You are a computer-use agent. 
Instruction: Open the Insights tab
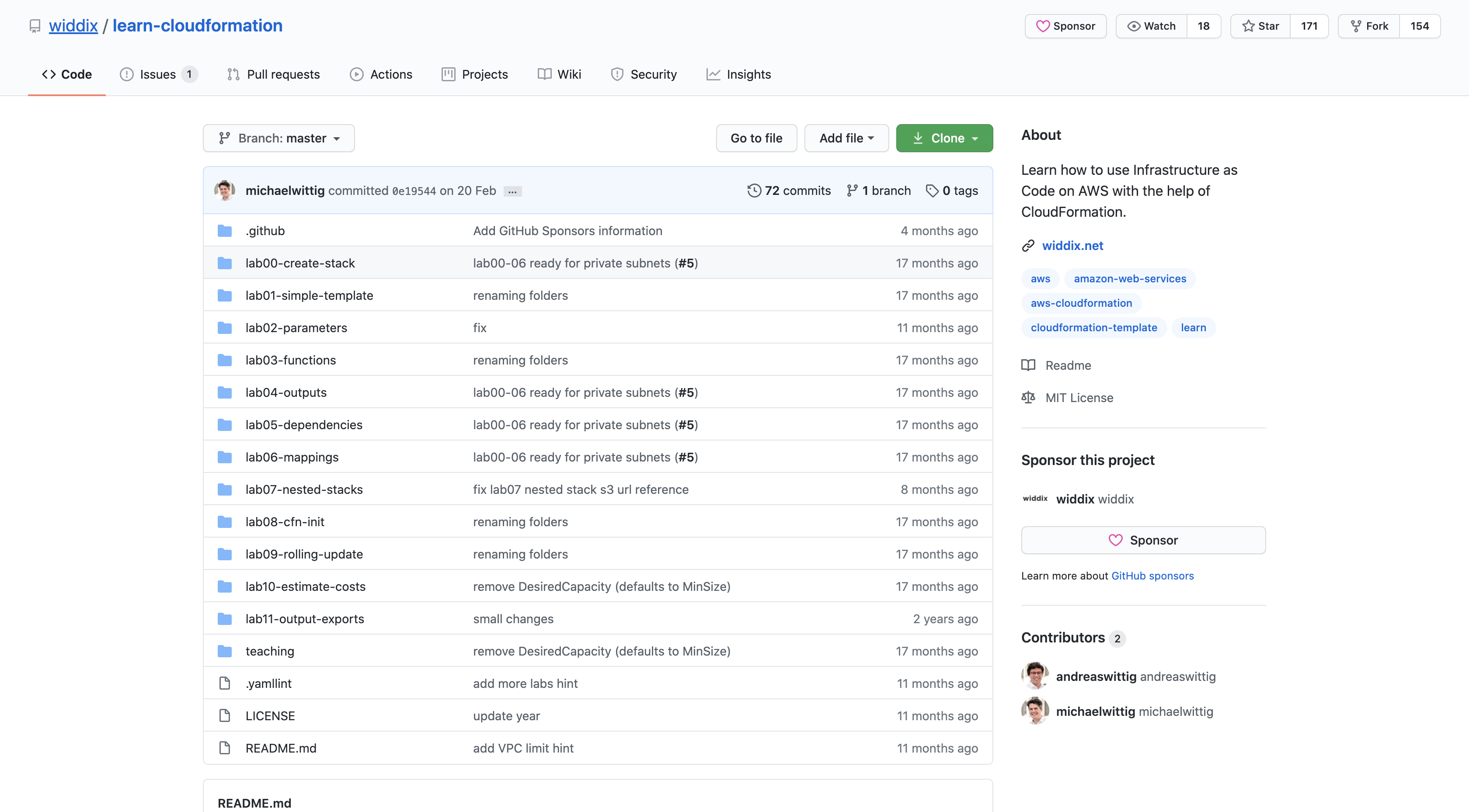tap(738, 74)
